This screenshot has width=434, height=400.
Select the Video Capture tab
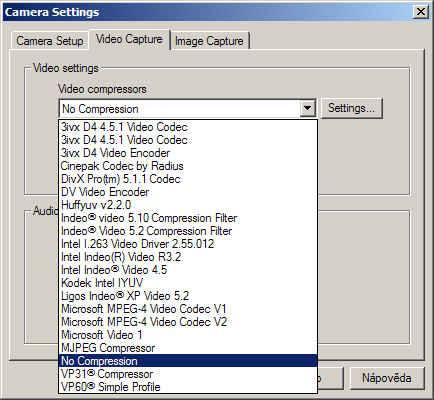point(129,39)
